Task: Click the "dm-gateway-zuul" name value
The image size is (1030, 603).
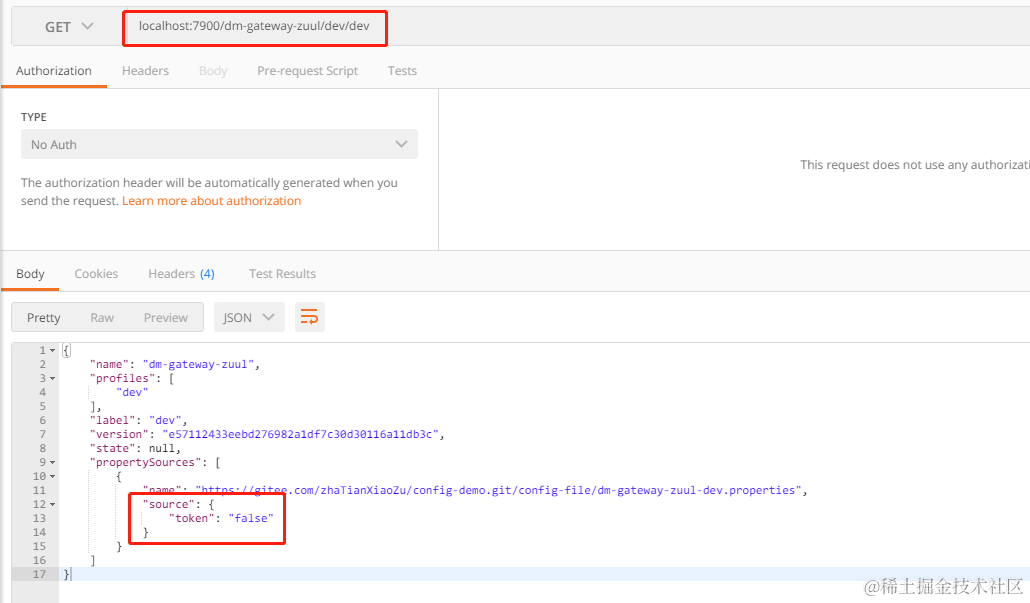Action: tap(198, 365)
